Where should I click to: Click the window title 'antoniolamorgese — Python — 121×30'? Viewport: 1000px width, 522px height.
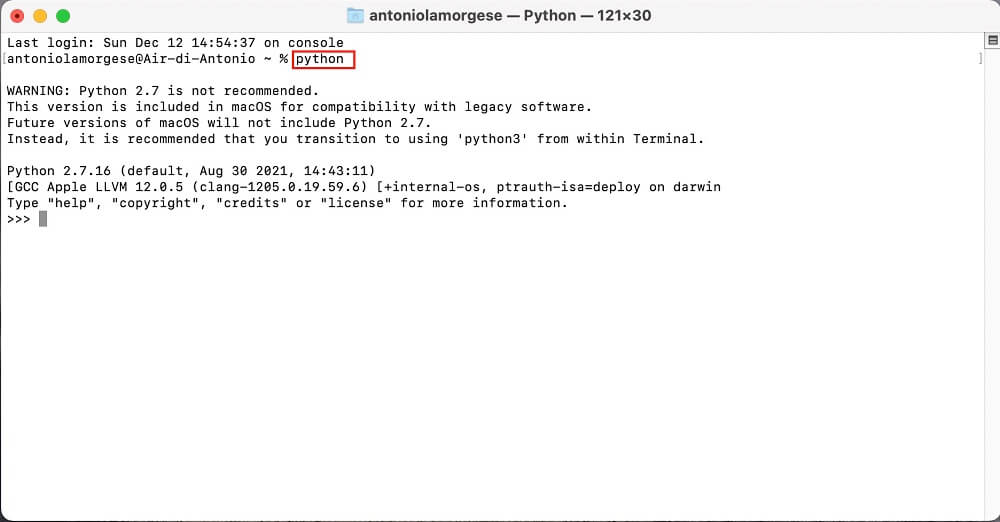click(510, 15)
